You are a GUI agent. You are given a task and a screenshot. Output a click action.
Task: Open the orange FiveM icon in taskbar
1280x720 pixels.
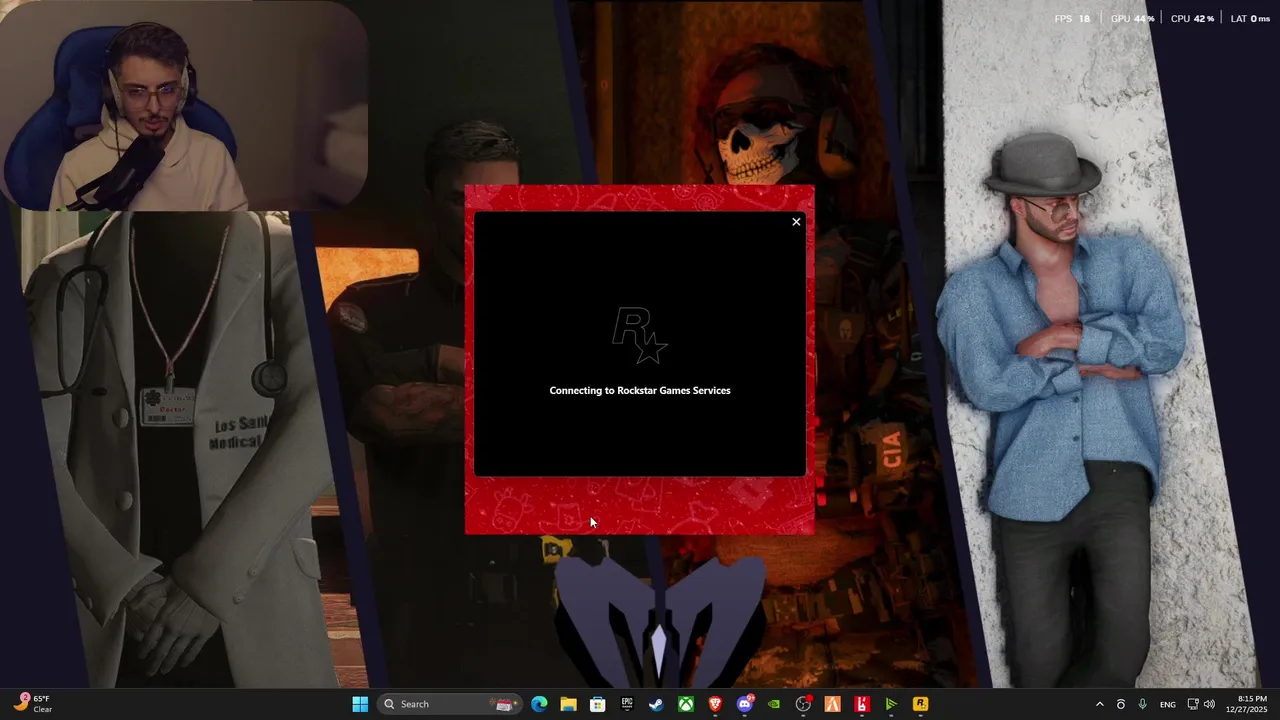tap(832, 704)
